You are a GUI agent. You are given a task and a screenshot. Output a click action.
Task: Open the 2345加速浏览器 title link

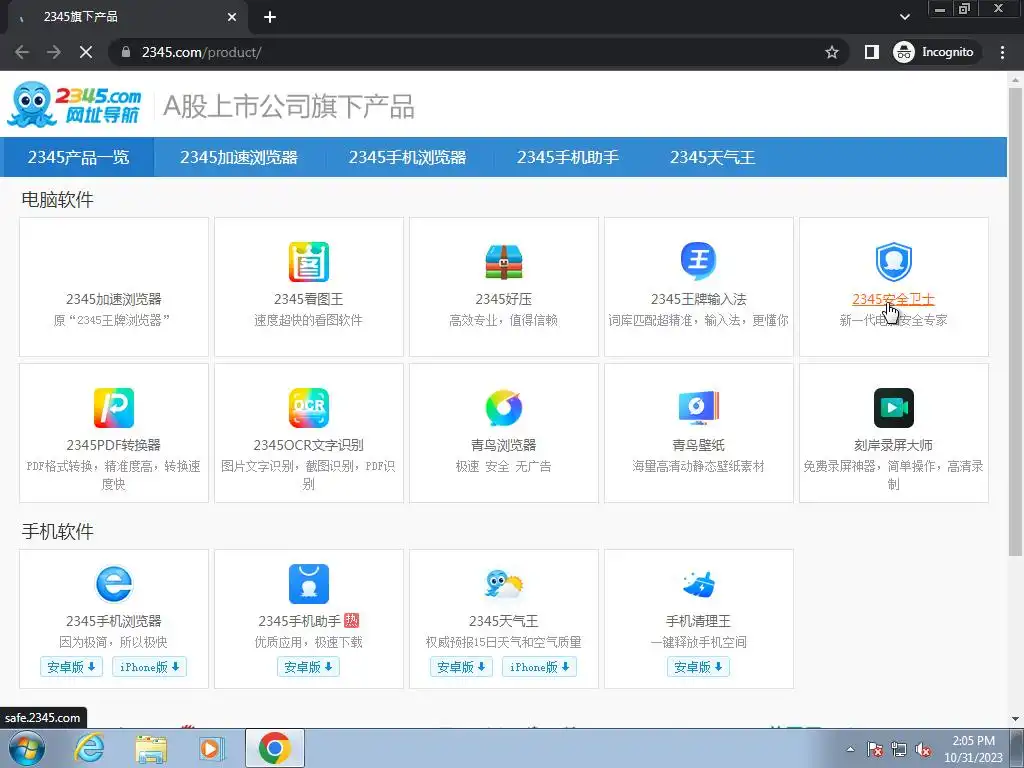[114, 299]
